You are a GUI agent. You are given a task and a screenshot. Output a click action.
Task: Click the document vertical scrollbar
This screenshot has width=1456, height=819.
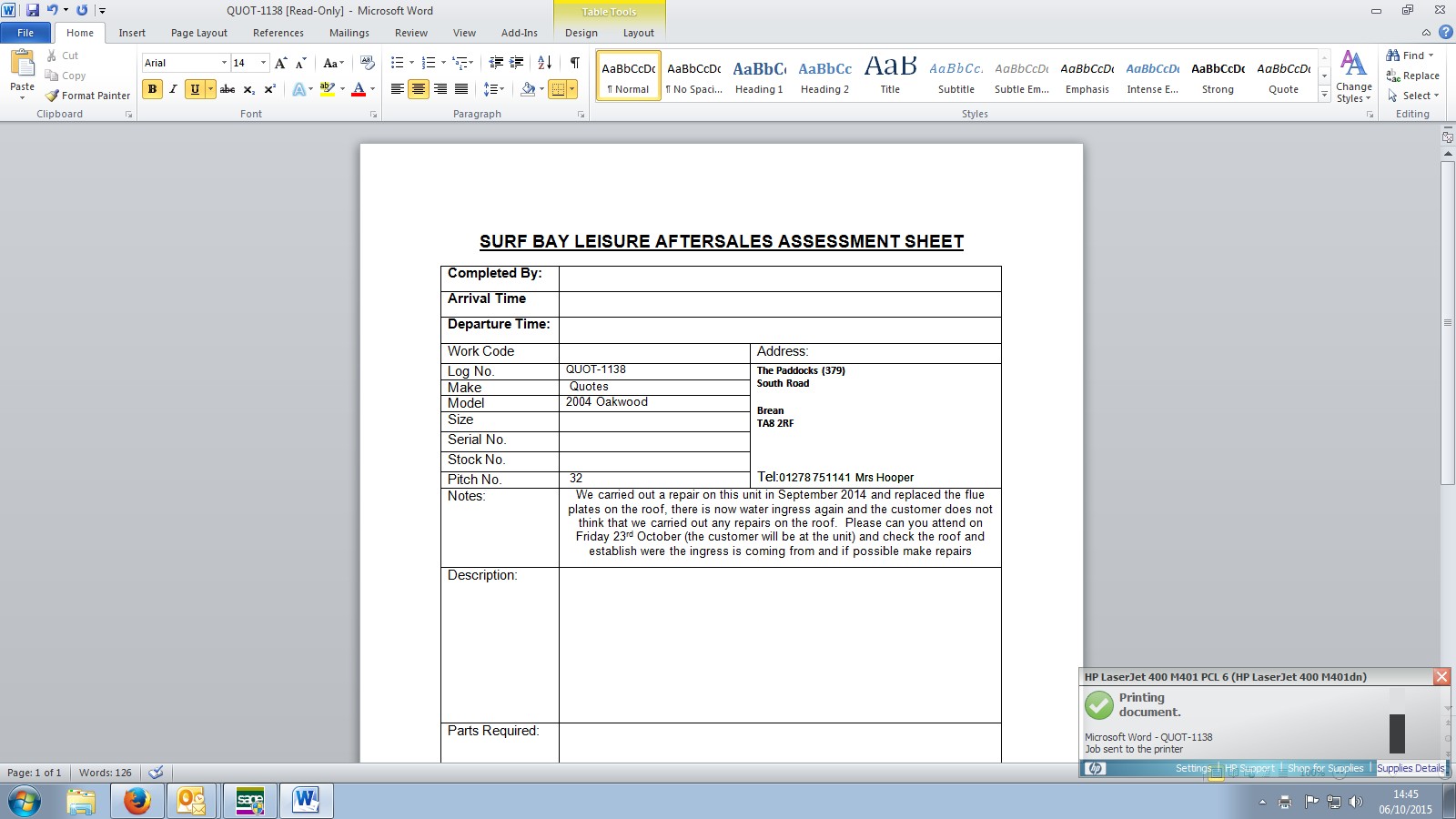pos(1448,322)
